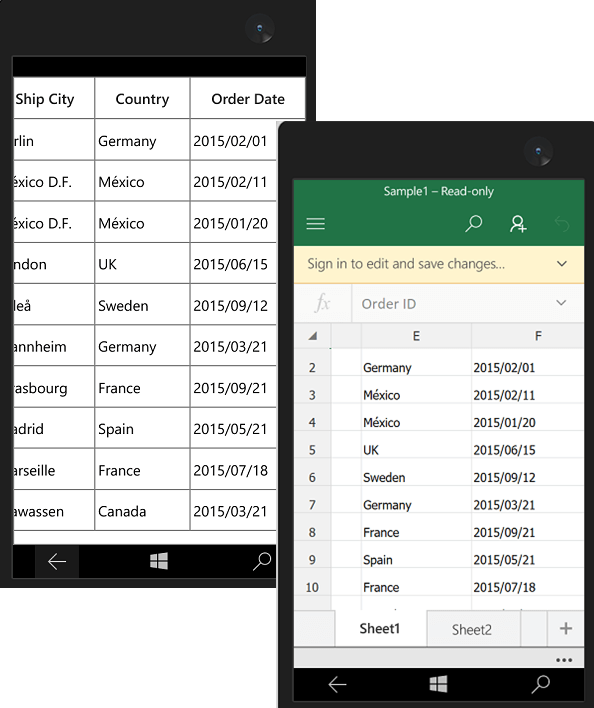Tap back arrow on Excel phone navigation bar
This screenshot has width=594, height=708.
coord(337,685)
